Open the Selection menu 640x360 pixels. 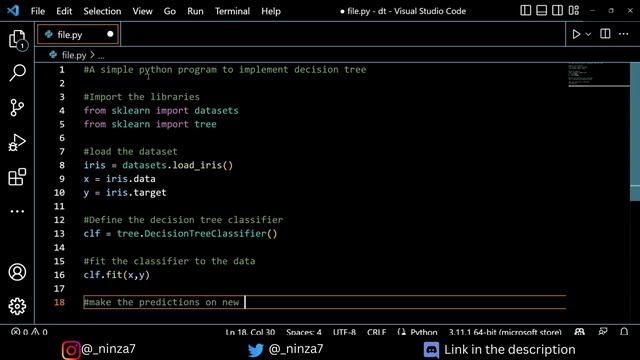[x=102, y=11]
